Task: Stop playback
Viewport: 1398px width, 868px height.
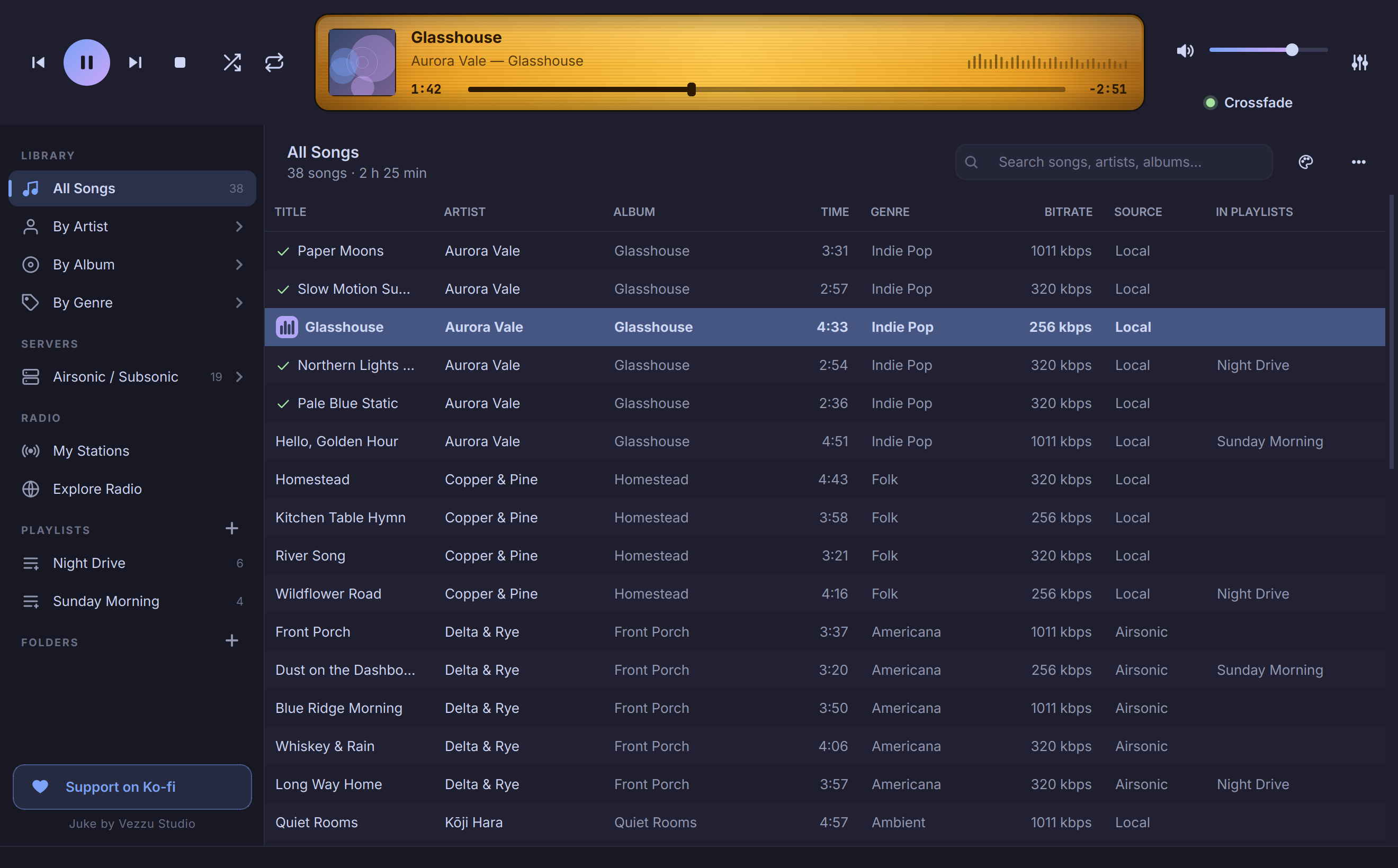Action: click(x=180, y=62)
